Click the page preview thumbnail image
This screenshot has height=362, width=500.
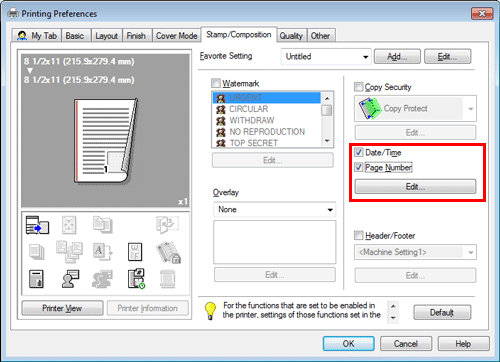point(106,141)
